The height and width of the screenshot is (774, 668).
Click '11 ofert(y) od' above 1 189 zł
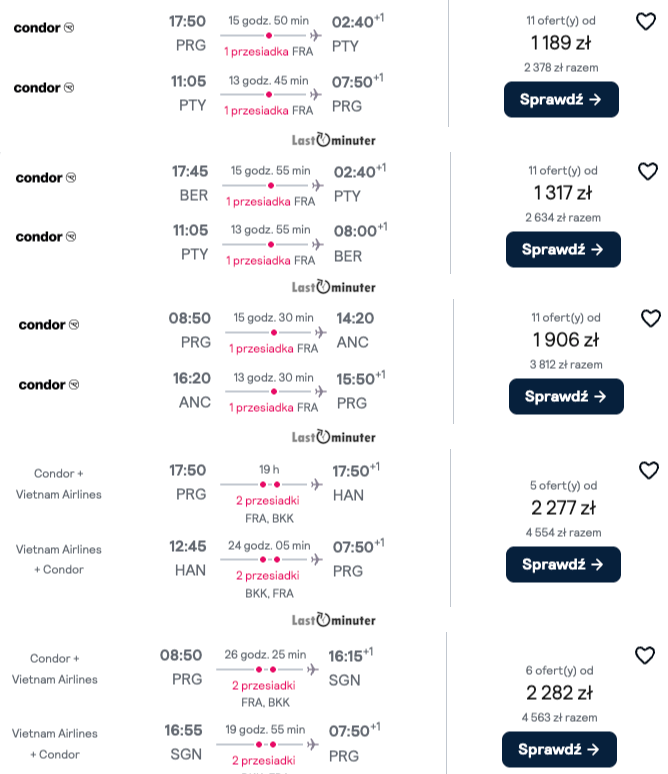coord(561,21)
